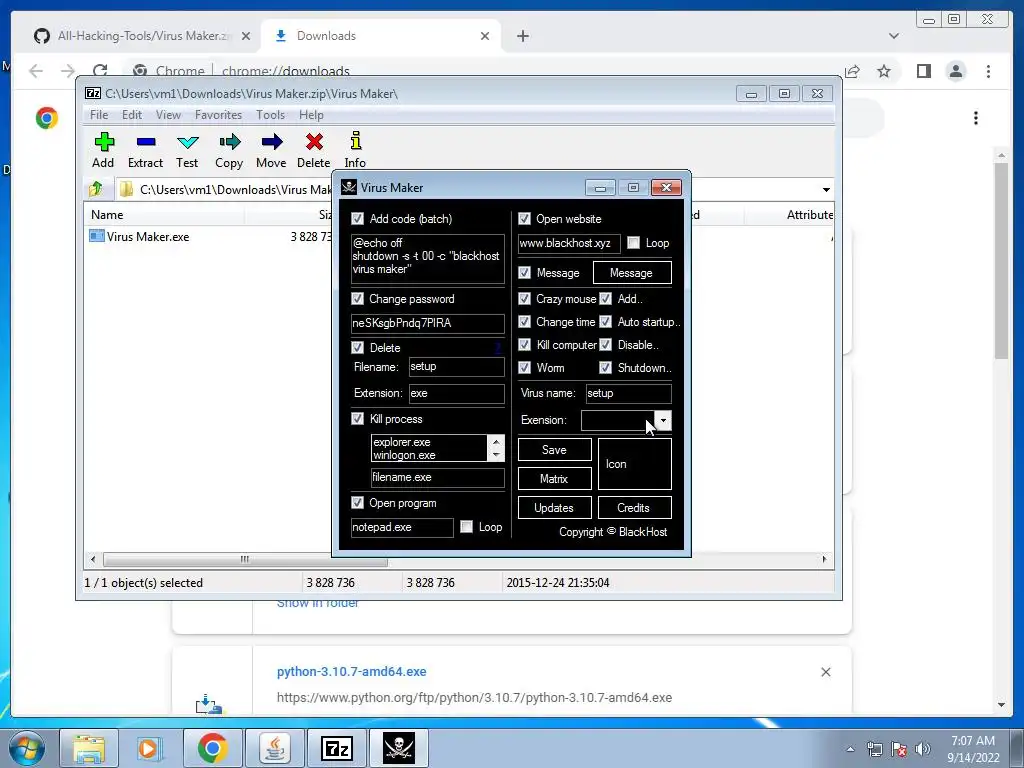Open the Edit menu in 7-Zip
Screen dimensions: 1024x768
(132, 115)
